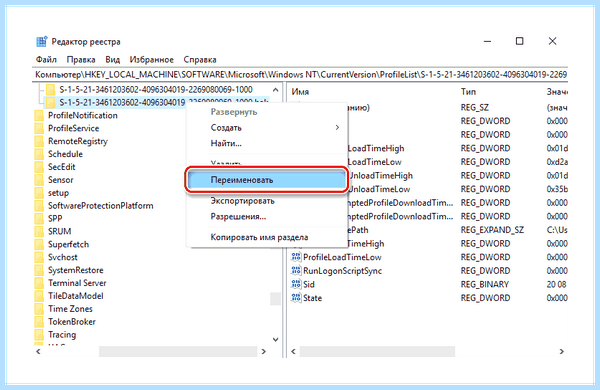Open Разрешения... from the context menu
The image size is (600, 390).
pos(267,216)
